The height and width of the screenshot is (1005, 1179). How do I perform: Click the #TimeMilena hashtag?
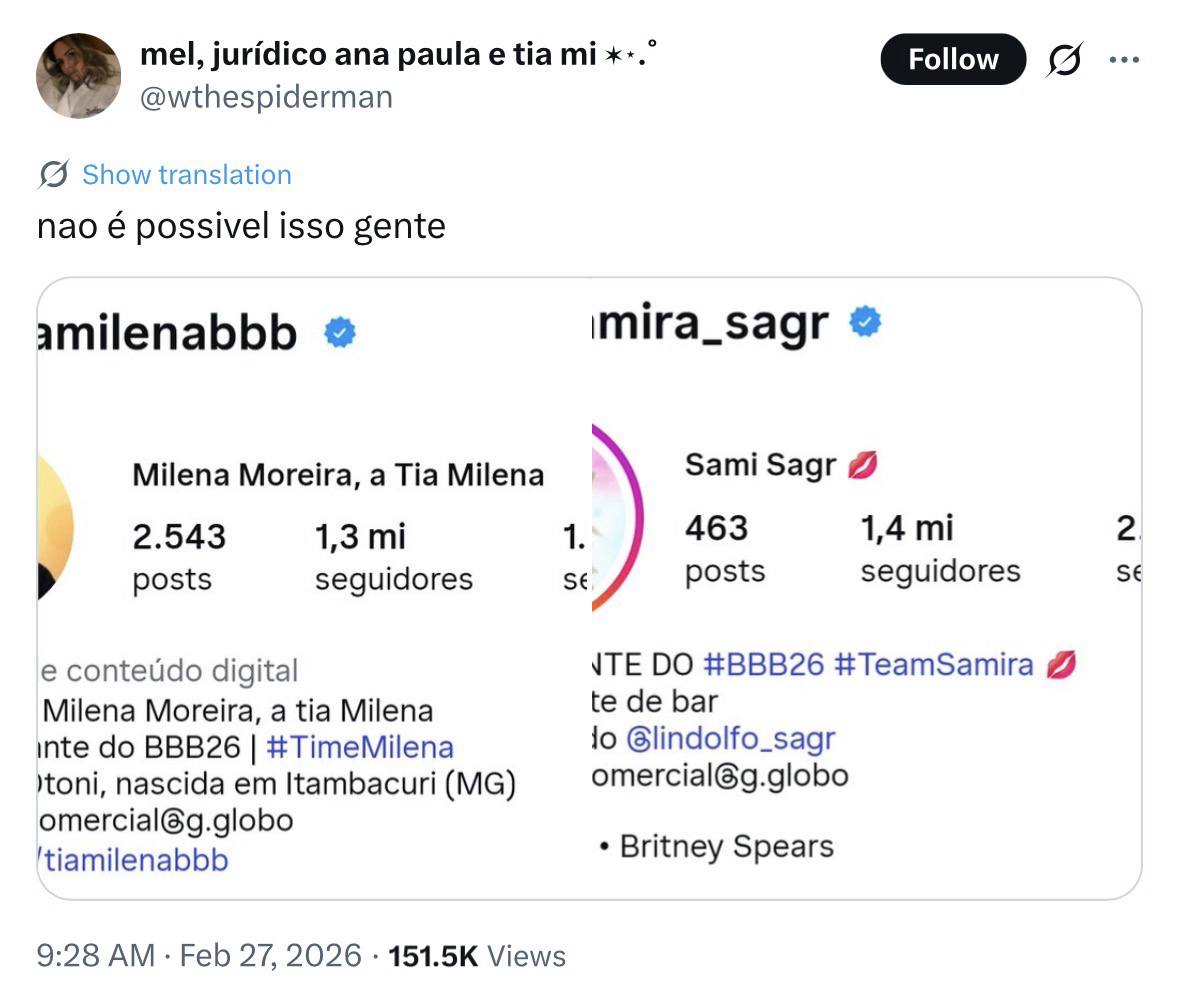click(360, 747)
